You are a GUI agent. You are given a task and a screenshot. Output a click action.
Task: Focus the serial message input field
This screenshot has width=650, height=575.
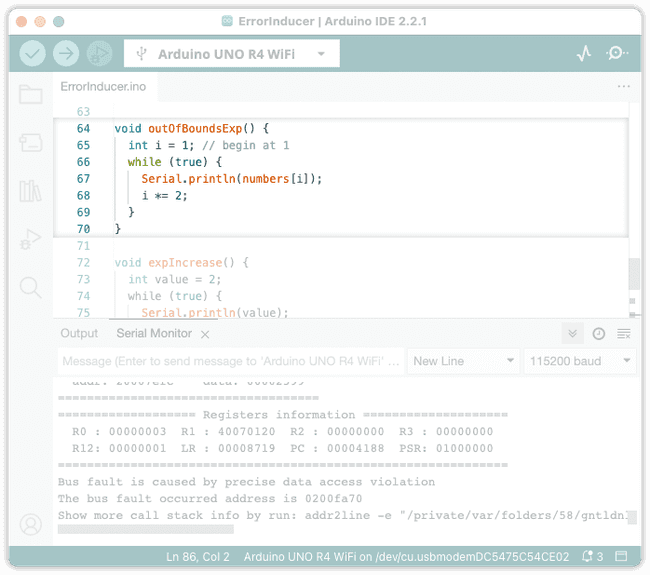pyautogui.click(x=230, y=361)
